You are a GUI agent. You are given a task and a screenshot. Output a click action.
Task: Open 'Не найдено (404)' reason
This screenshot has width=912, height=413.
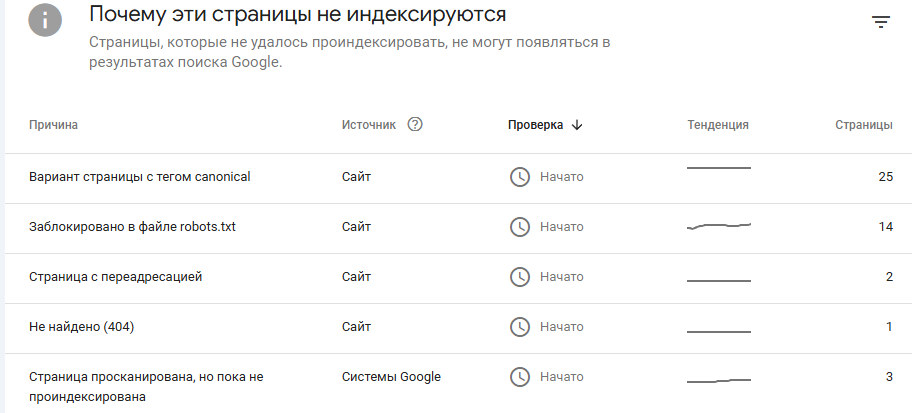[81, 327]
